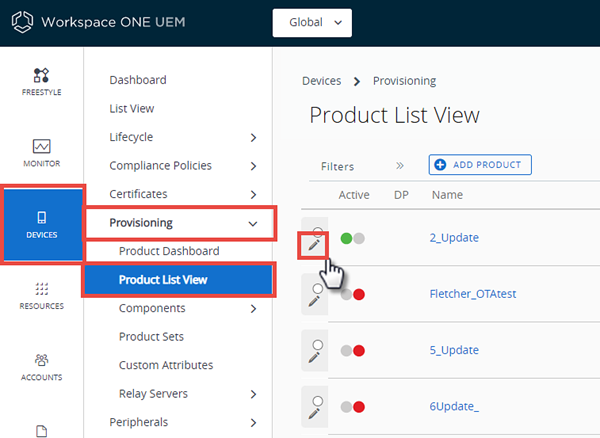Sort by the DP column header
This screenshot has width=600, height=438.
[x=401, y=195]
